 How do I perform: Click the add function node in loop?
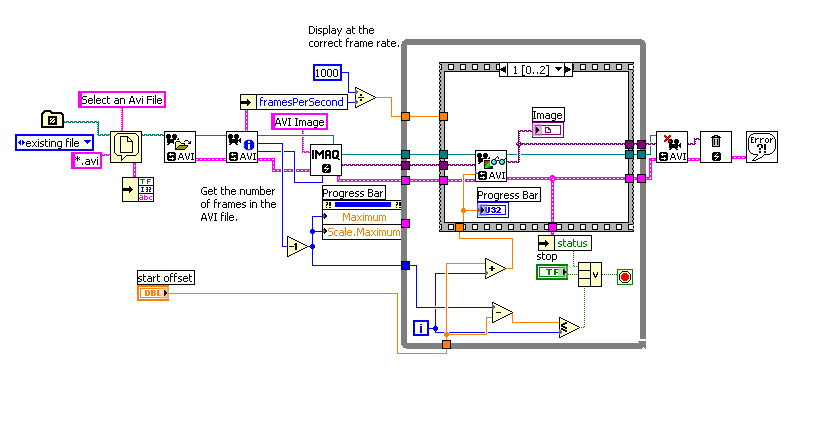coord(495,268)
